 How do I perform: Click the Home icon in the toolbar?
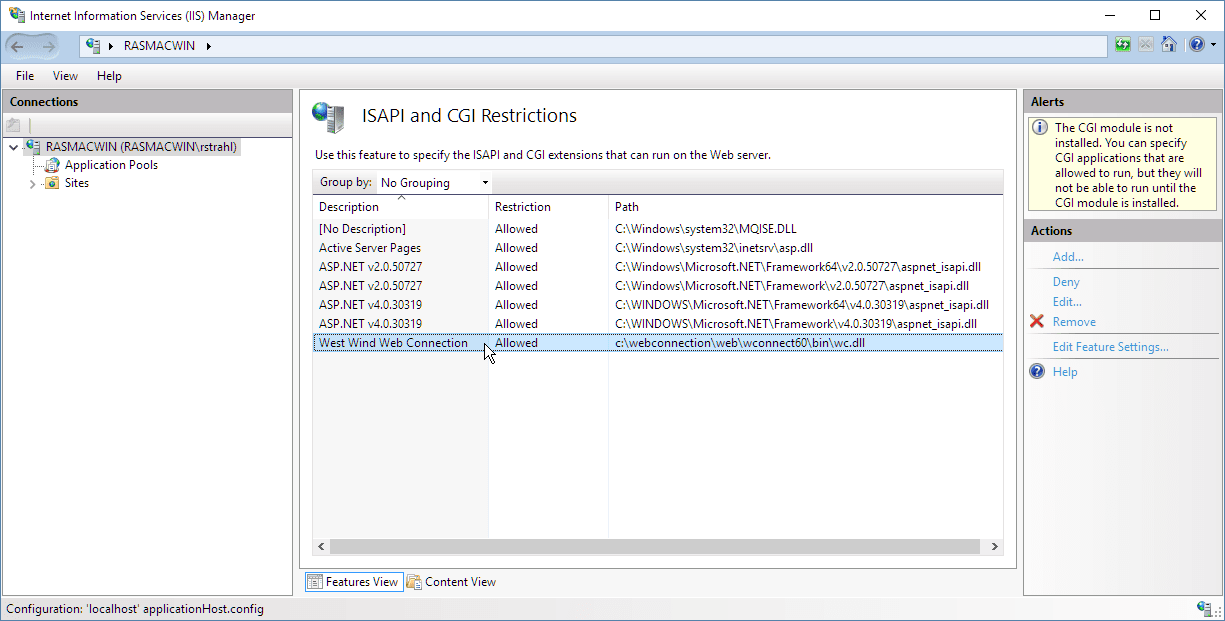point(1169,45)
